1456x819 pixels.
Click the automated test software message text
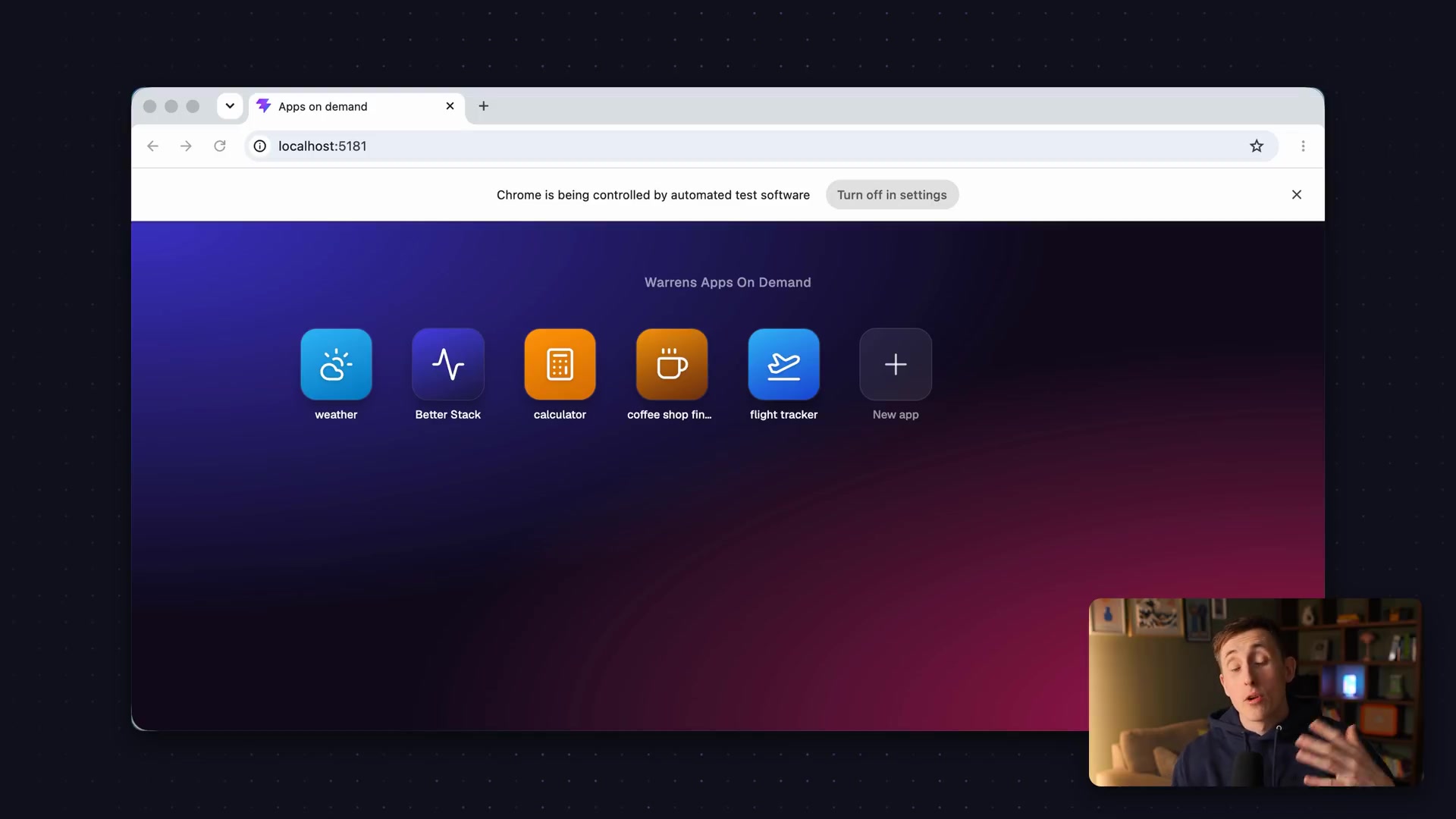(653, 195)
